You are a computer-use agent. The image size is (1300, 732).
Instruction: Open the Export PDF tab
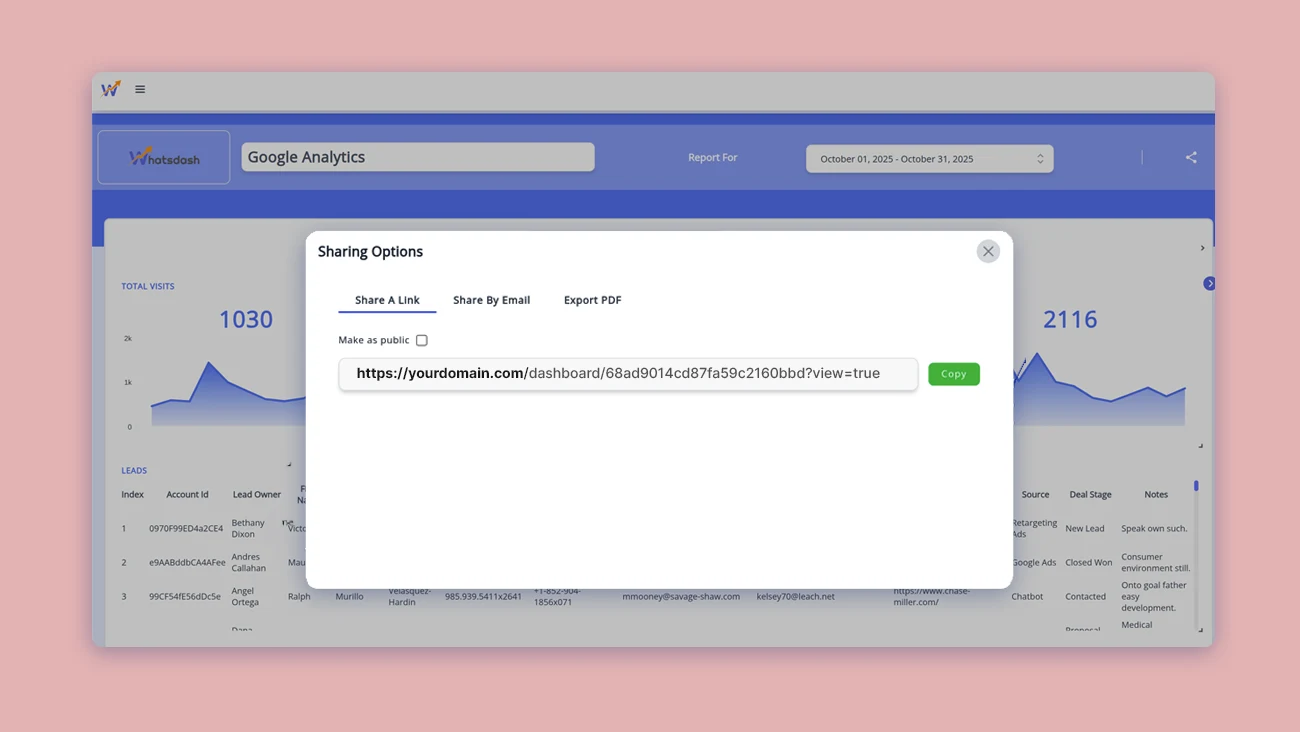[x=592, y=299]
